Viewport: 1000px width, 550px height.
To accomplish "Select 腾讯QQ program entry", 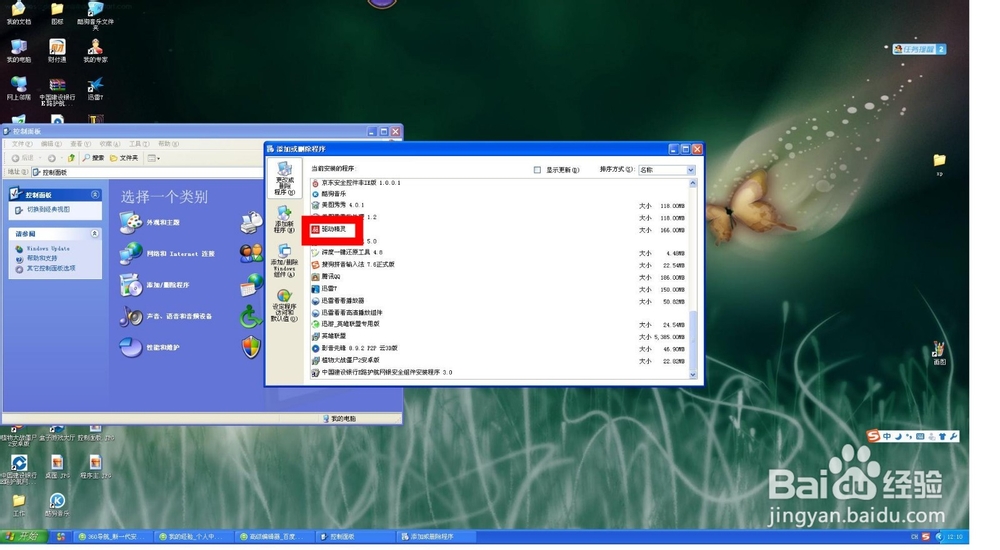I will [x=326, y=277].
